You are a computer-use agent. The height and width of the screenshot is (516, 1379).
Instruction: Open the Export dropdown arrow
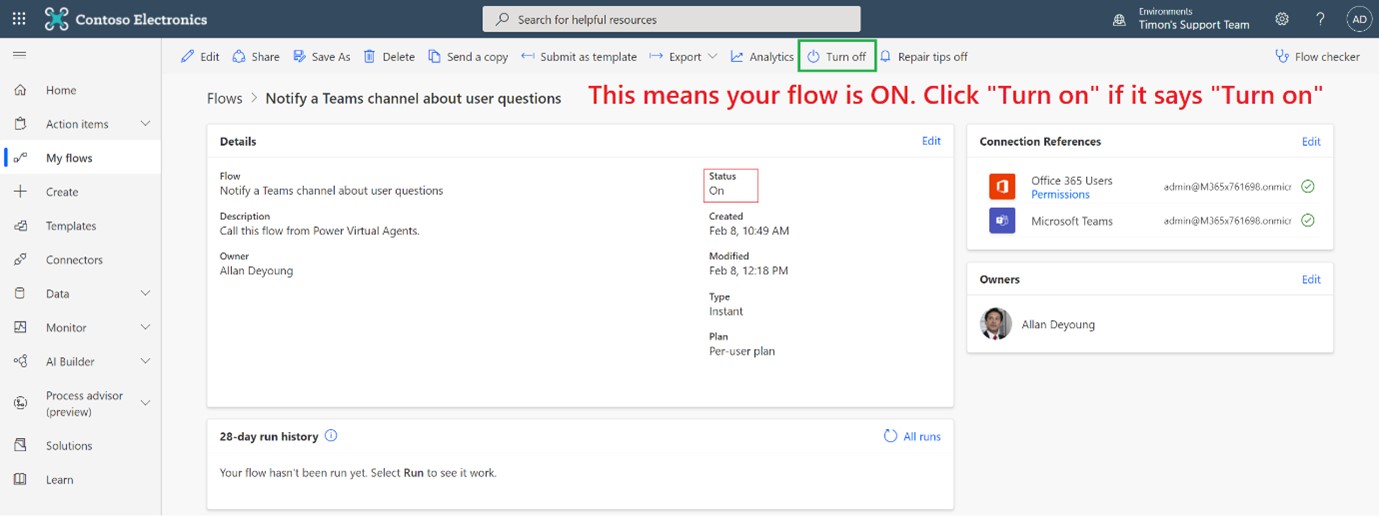(713, 57)
